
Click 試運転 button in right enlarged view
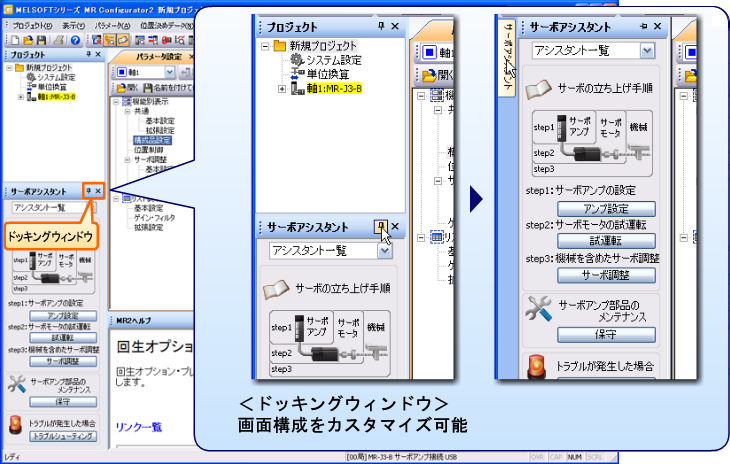[x=606, y=241]
